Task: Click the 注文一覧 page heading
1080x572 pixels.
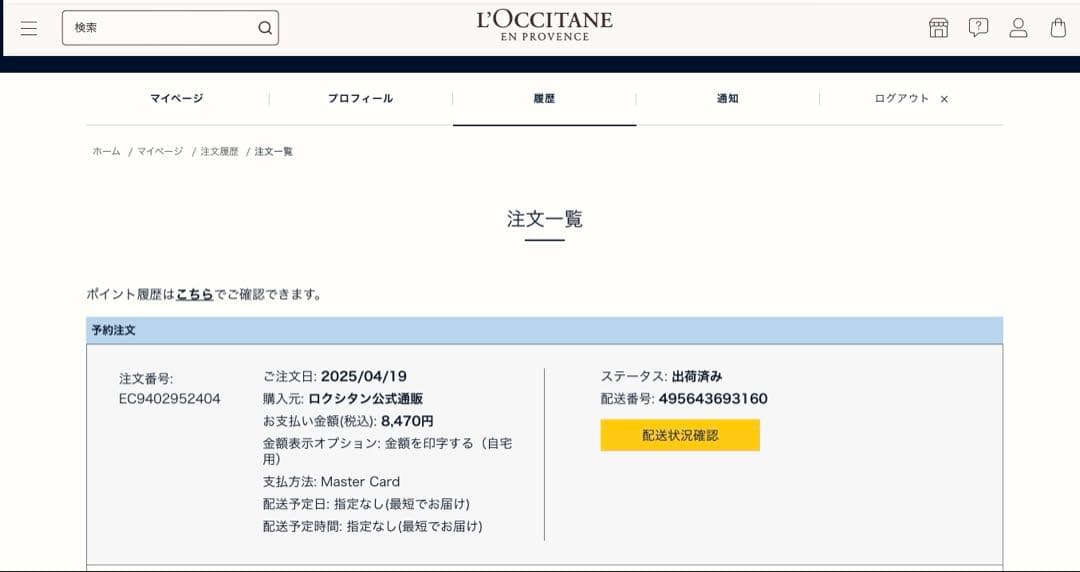Action: pyautogui.click(x=545, y=219)
